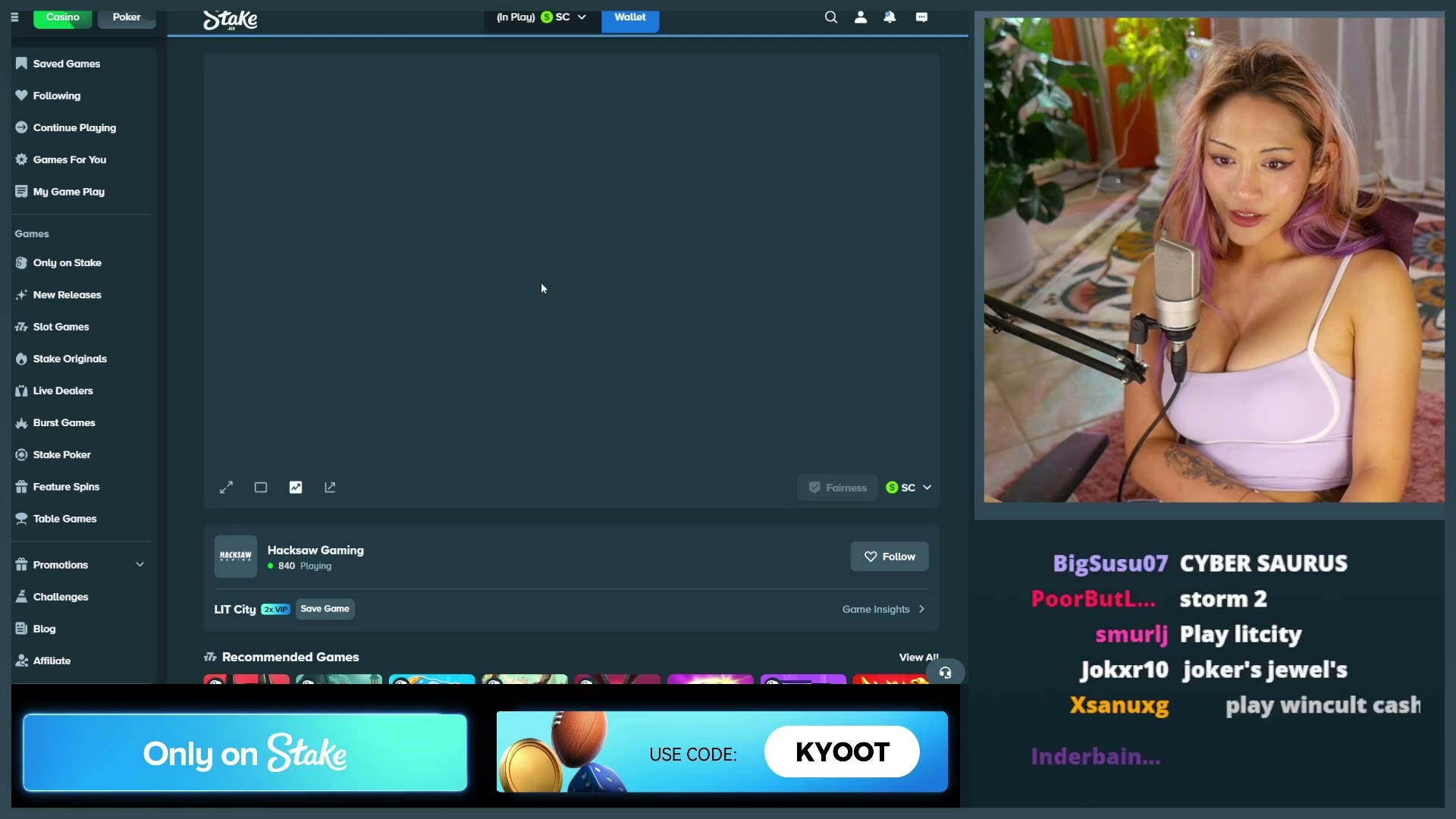
Task: Click the Hacksaw Gaming provider logo
Action: point(236,557)
